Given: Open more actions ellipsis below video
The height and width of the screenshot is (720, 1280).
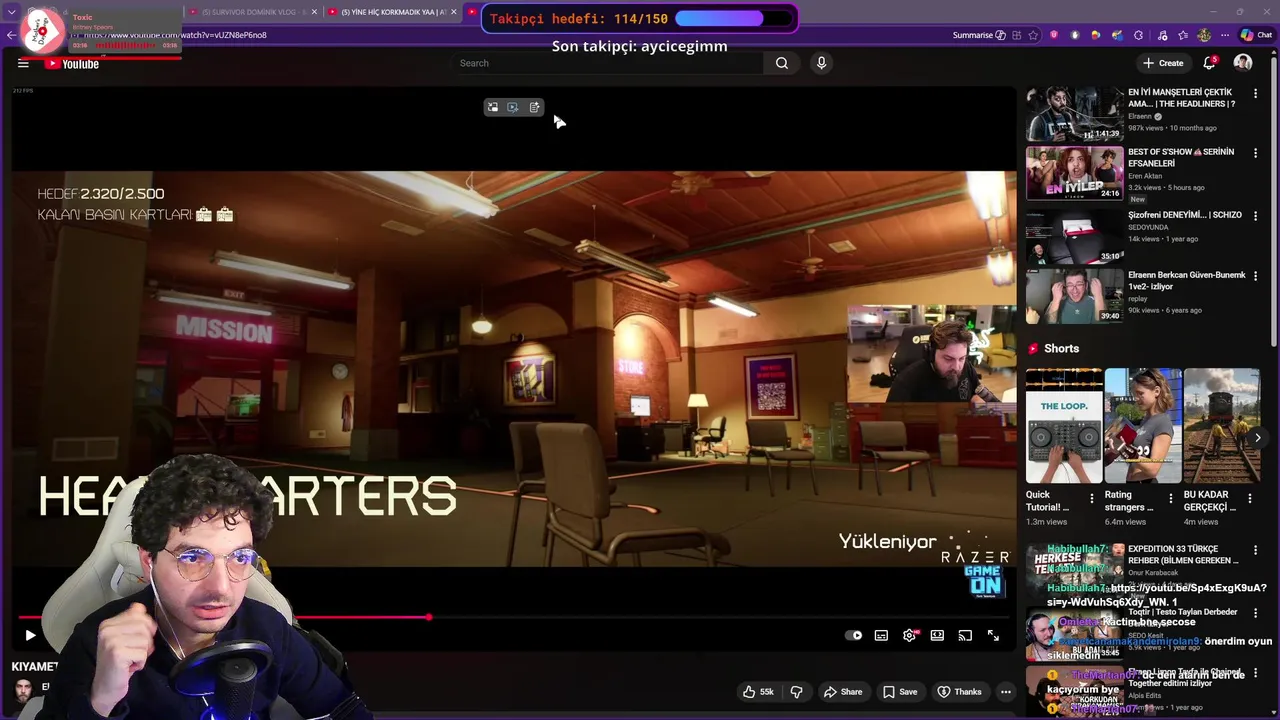Looking at the screenshot, I should click(x=1006, y=692).
